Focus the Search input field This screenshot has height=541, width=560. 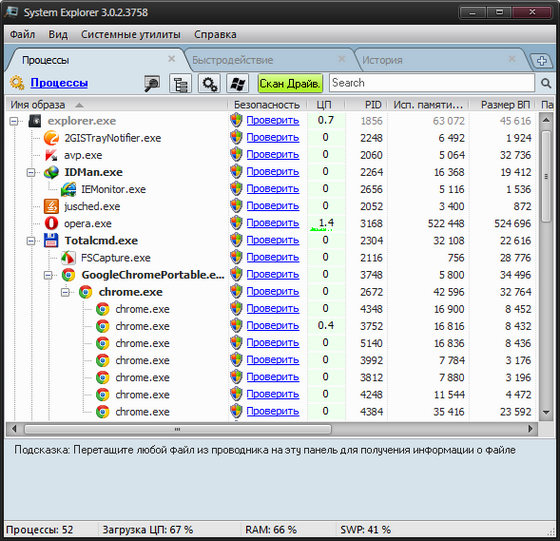click(432, 83)
